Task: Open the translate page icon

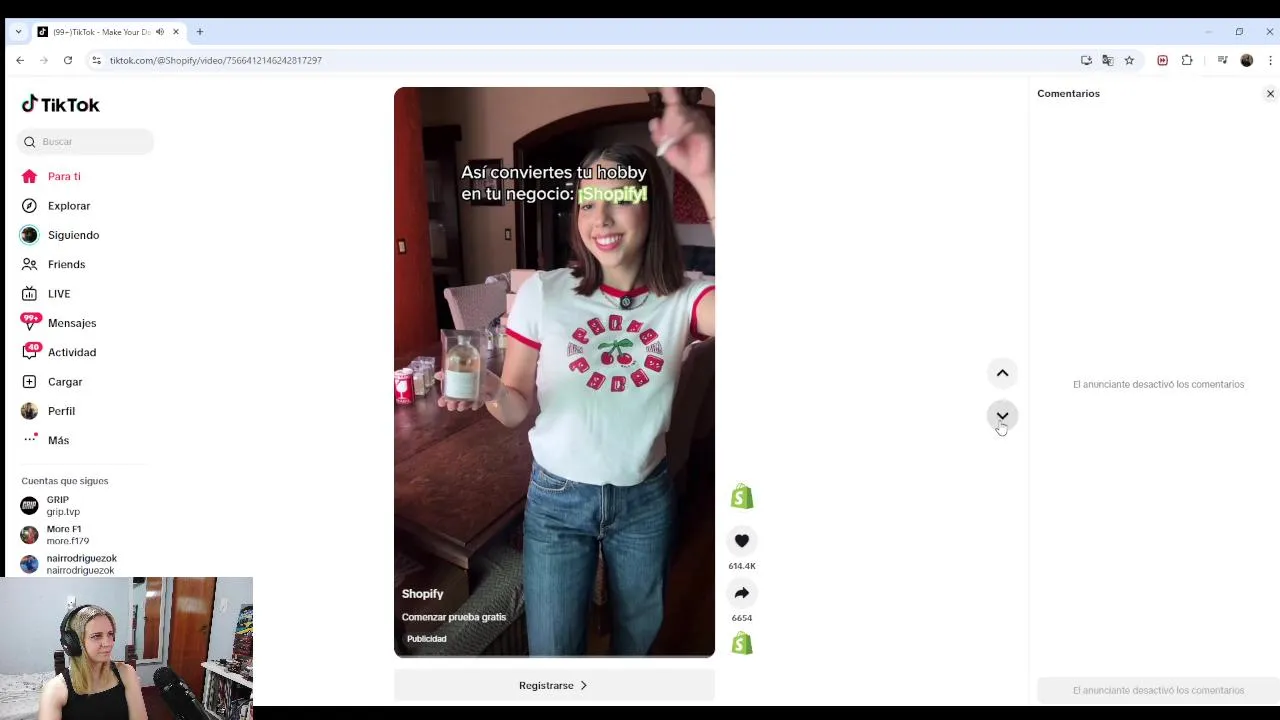Action: [1108, 60]
